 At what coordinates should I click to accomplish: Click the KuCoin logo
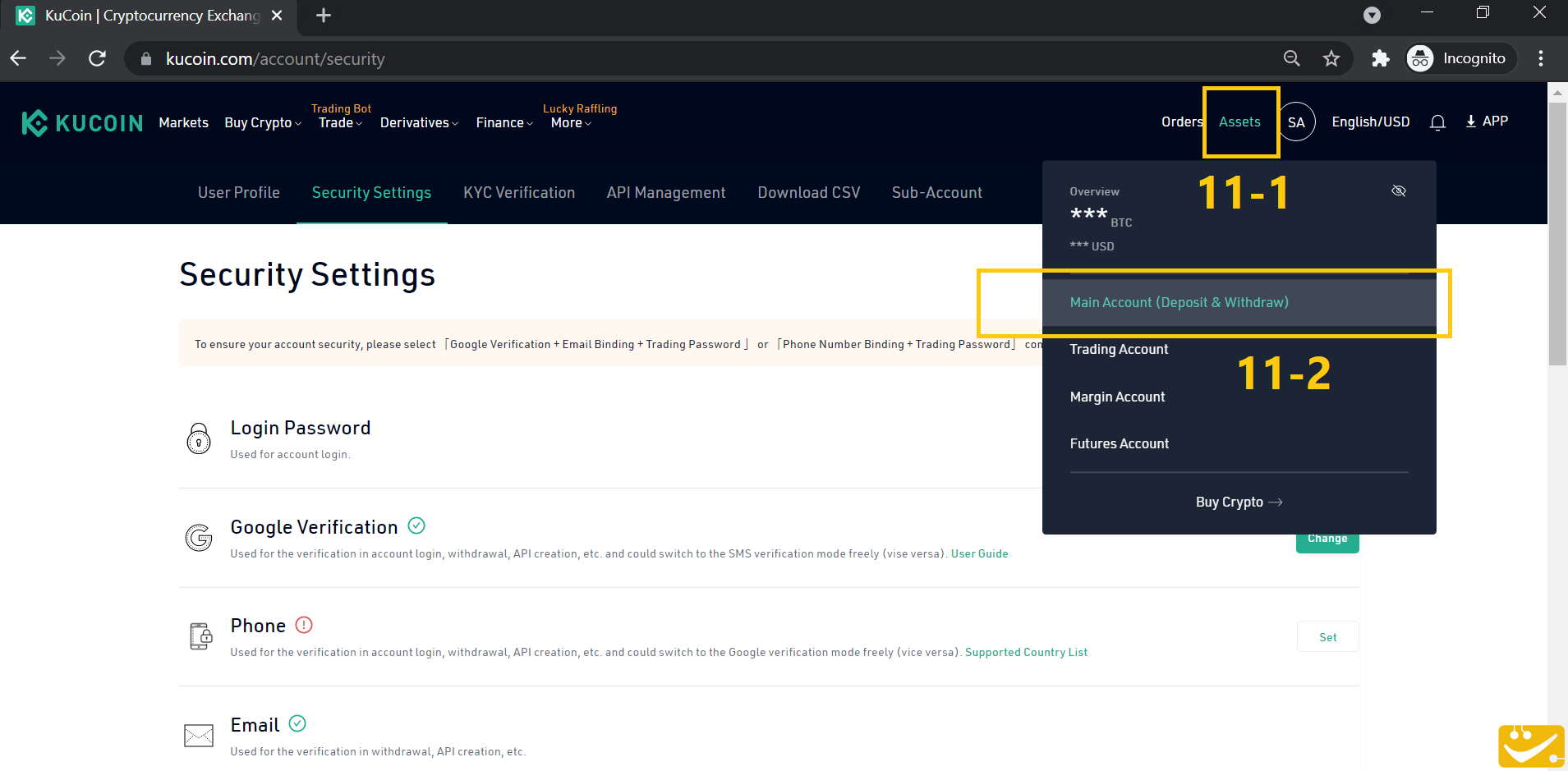(x=82, y=123)
